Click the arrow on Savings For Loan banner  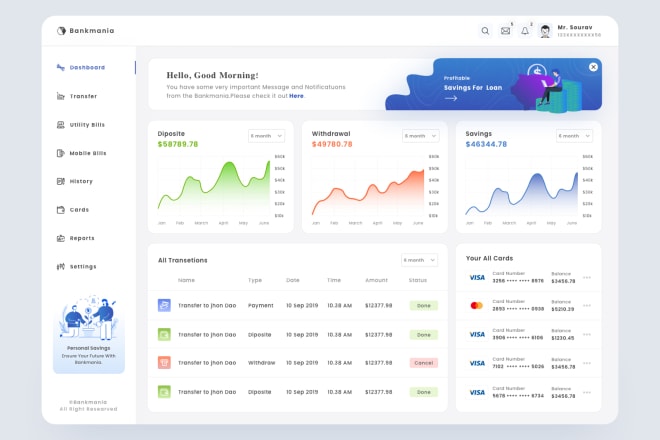451,99
